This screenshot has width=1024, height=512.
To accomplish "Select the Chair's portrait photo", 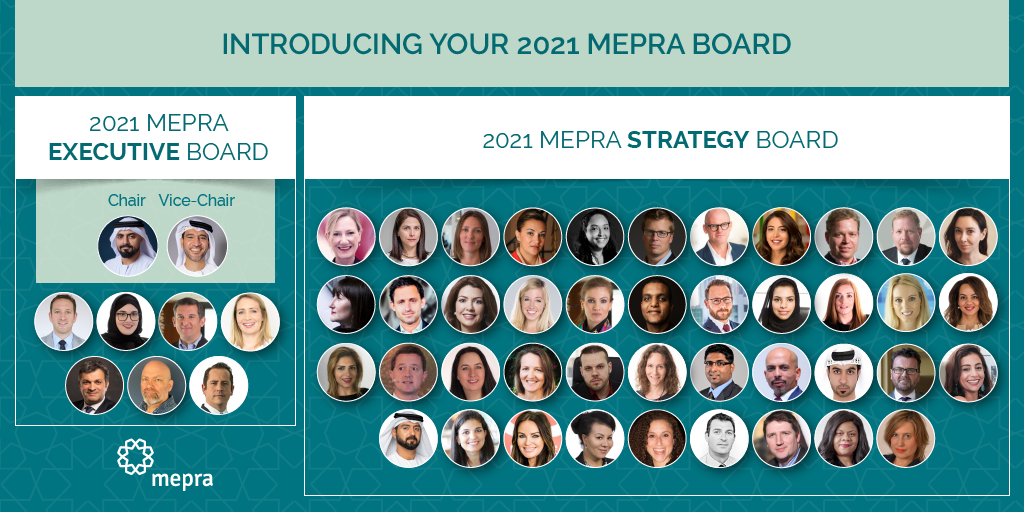I will 128,246.
